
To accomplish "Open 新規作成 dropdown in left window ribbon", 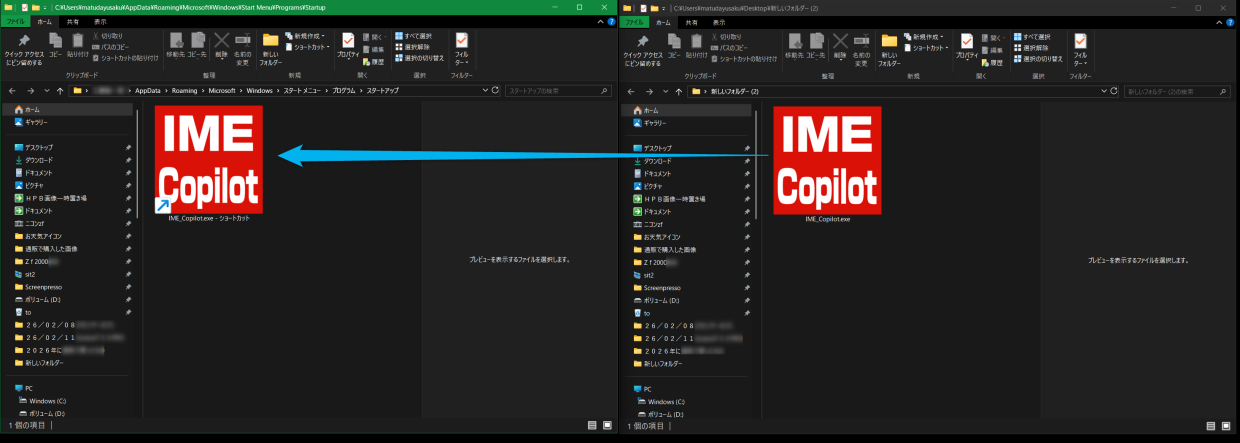I will point(308,36).
